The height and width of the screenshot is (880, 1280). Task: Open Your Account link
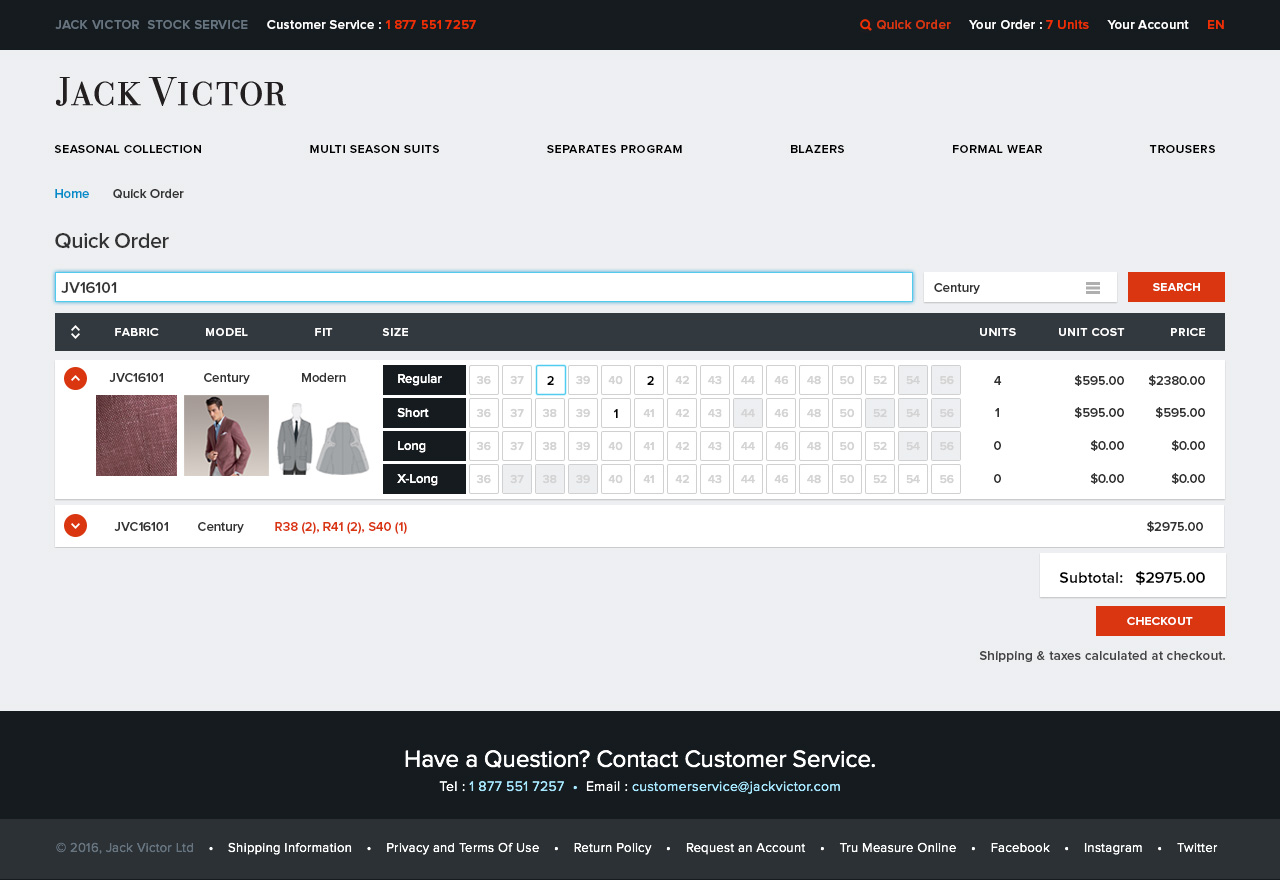[1148, 25]
